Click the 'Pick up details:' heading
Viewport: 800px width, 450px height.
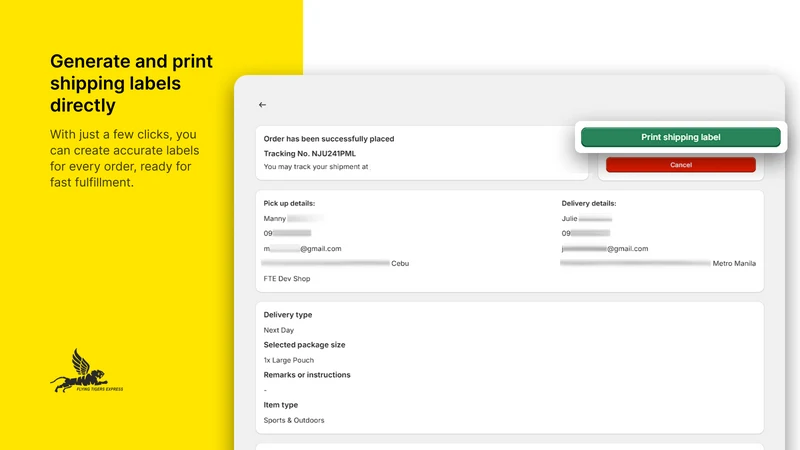point(289,203)
